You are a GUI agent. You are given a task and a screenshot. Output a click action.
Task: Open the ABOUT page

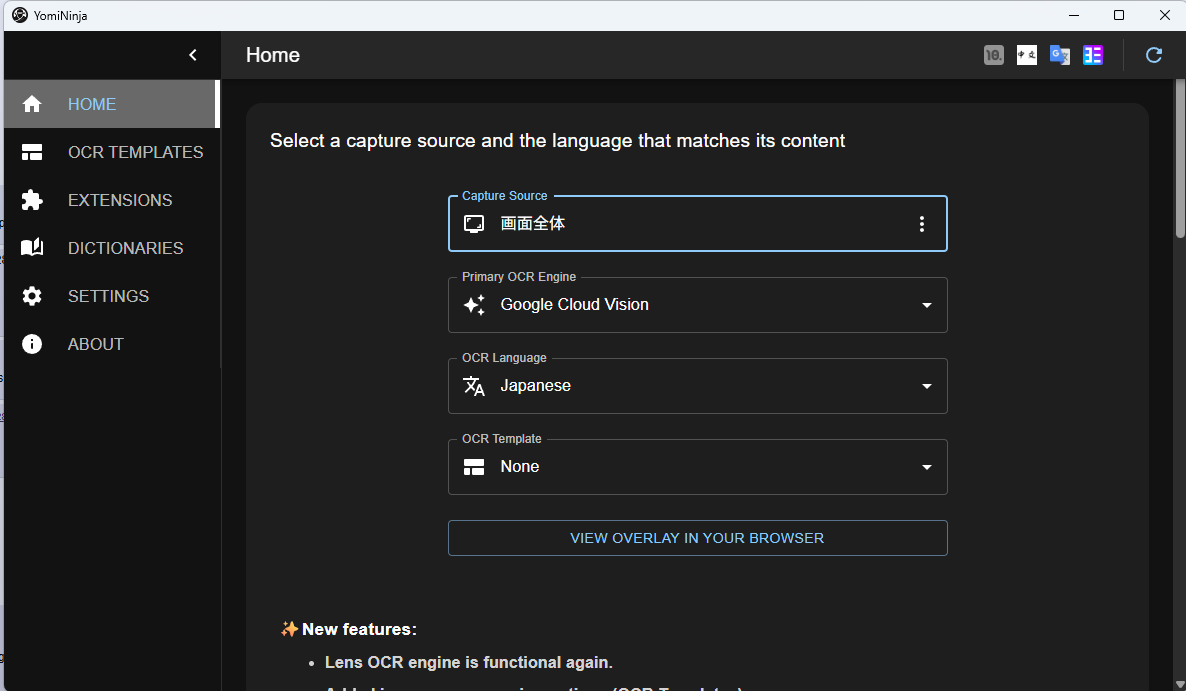[x=95, y=344]
